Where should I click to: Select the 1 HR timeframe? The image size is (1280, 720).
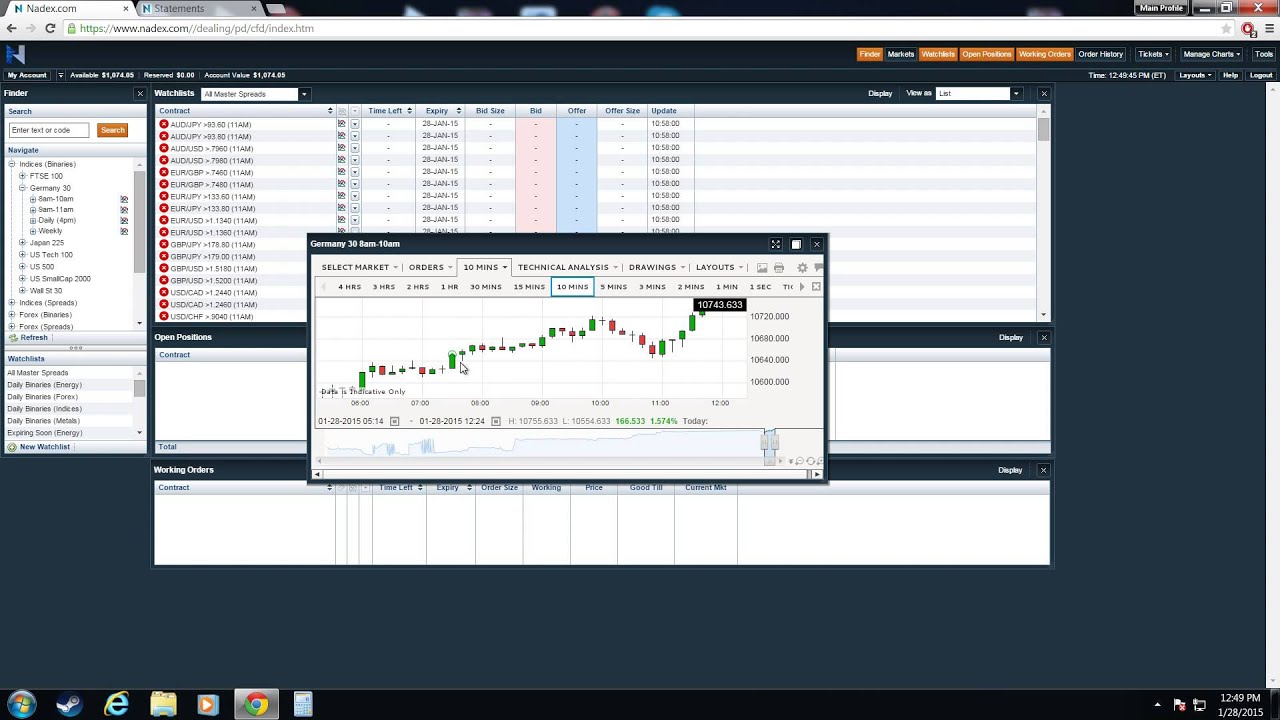(449, 287)
